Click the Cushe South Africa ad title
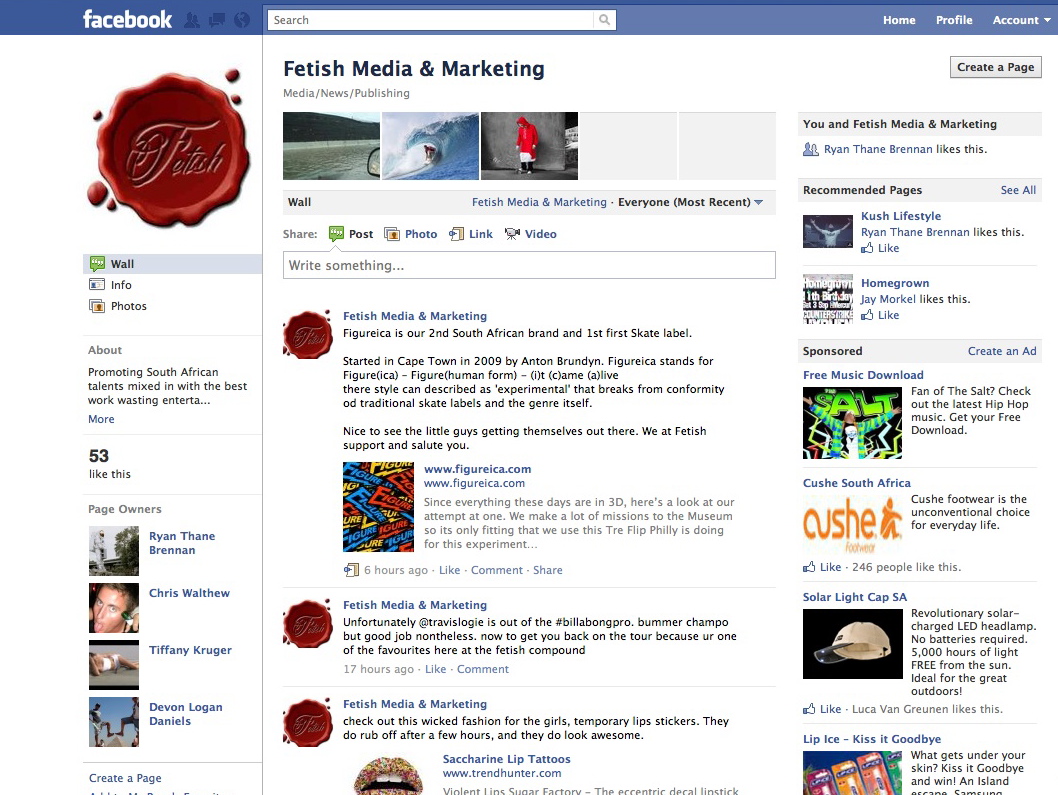Screen dimensions: 1058x795 [856, 483]
